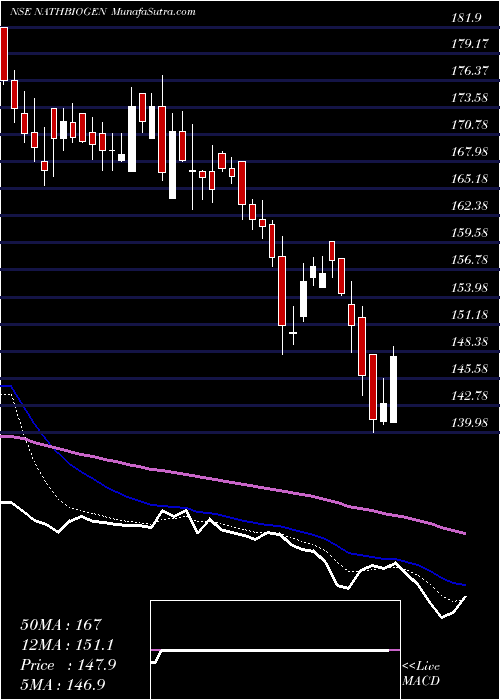The width and height of the screenshot is (500, 700).
Task: Click the Price : 147.9 legend value
Action: [68, 665]
